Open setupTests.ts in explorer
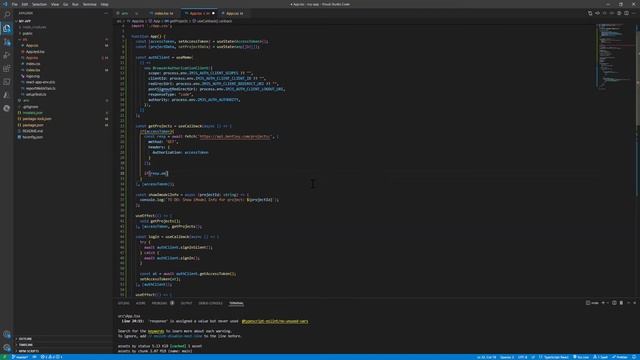This screenshot has width=640, height=360. [36, 94]
